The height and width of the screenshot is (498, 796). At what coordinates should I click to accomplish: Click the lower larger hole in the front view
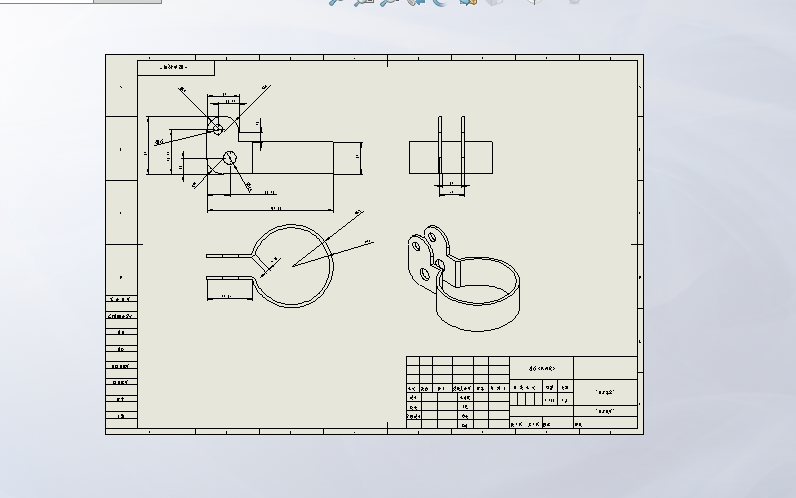tap(230, 158)
